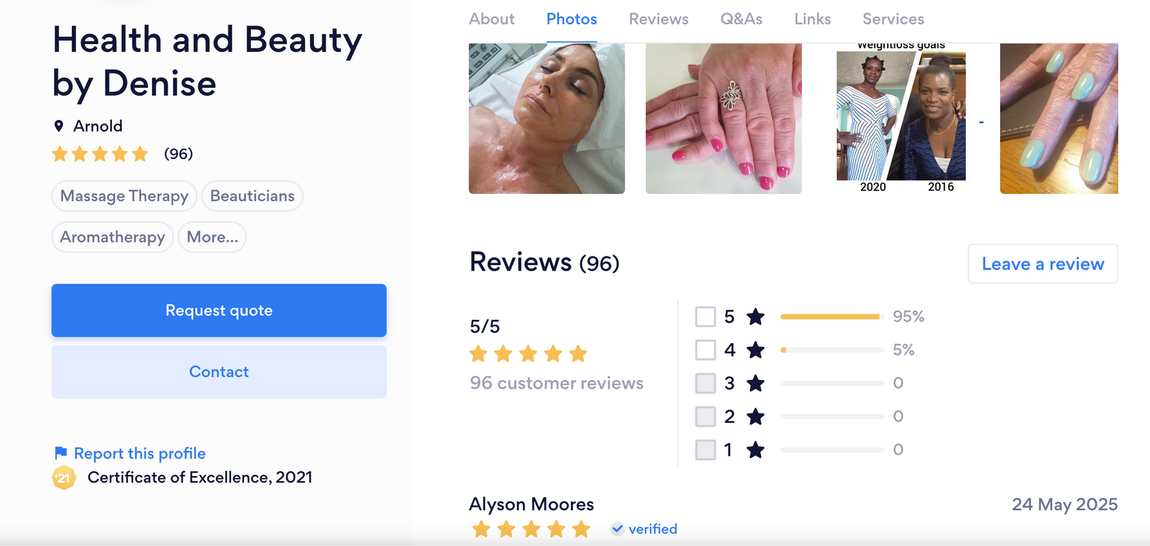Image resolution: width=1150 pixels, height=546 pixels.
Task: Click the flag icon for Report this profile
Action: [60, 453]
